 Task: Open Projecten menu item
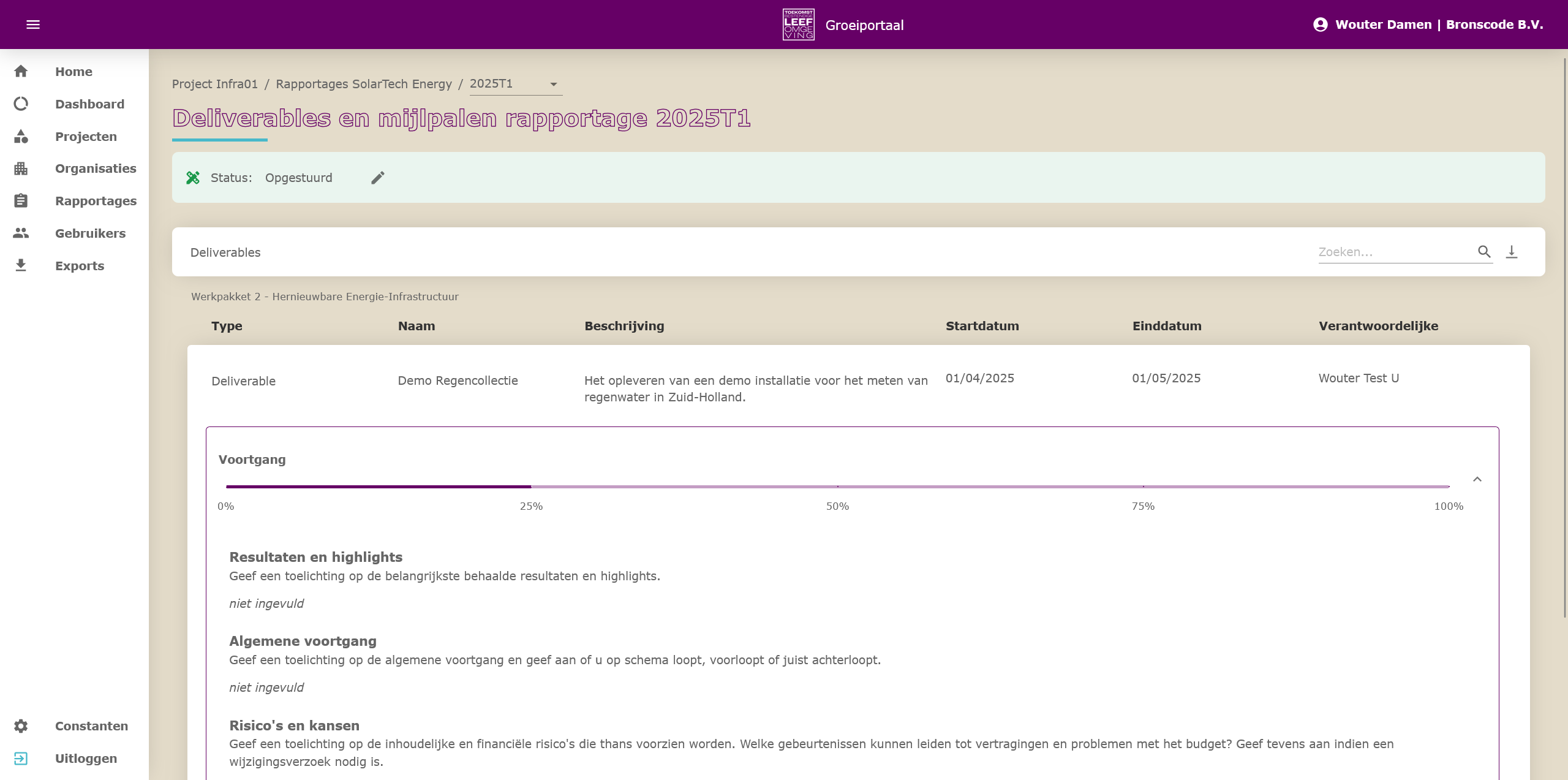click(x=86, y=137)
